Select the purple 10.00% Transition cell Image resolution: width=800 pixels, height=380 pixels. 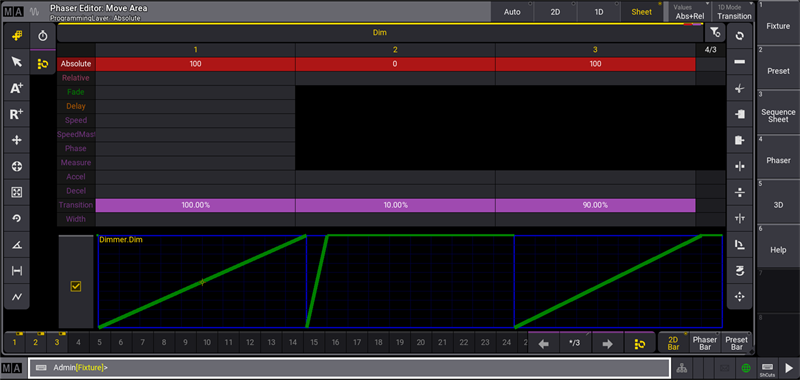click(395, 205)
